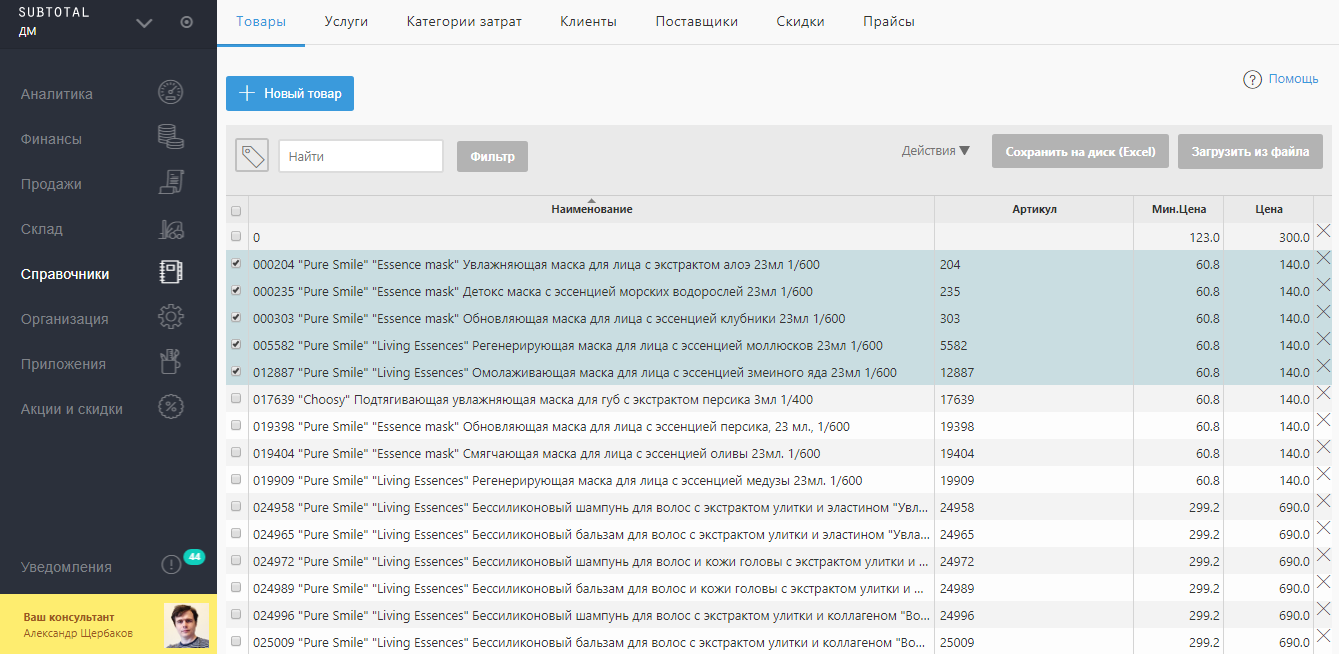Click the Склад forklift icon
The width and height of the screenshot is (1339, 654).
[171, 229]
